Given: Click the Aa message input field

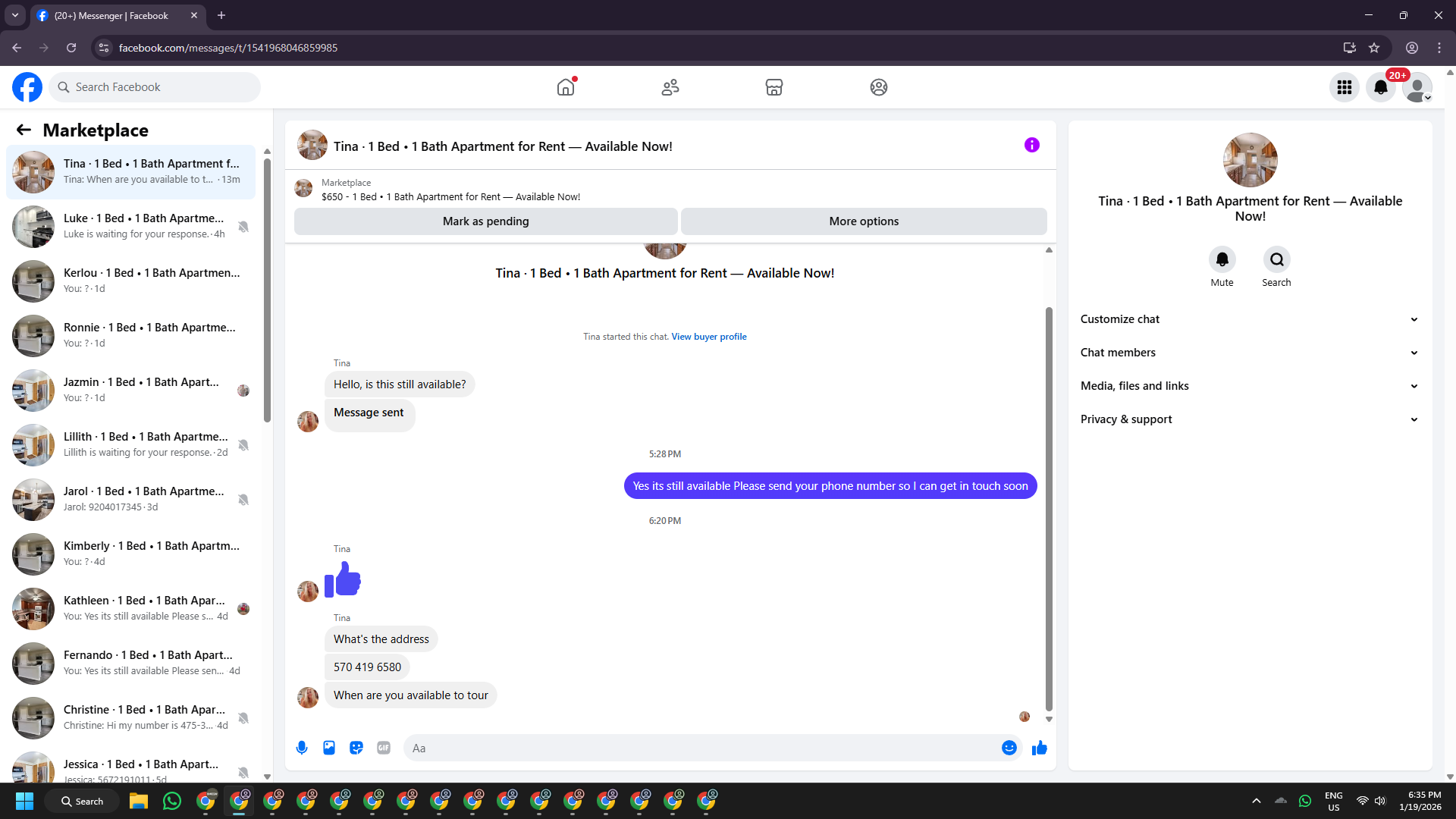Looking at the screenshot, I should 701,748.
